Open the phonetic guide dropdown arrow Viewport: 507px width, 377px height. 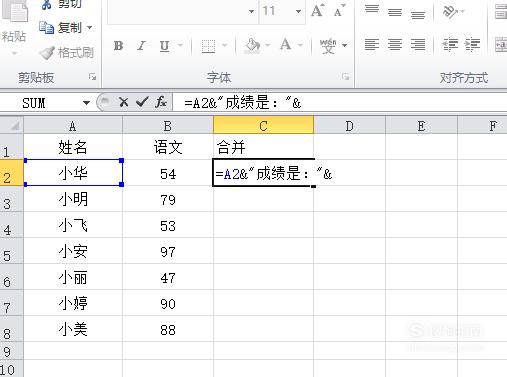pyautogui.click(x=345, y=45)
